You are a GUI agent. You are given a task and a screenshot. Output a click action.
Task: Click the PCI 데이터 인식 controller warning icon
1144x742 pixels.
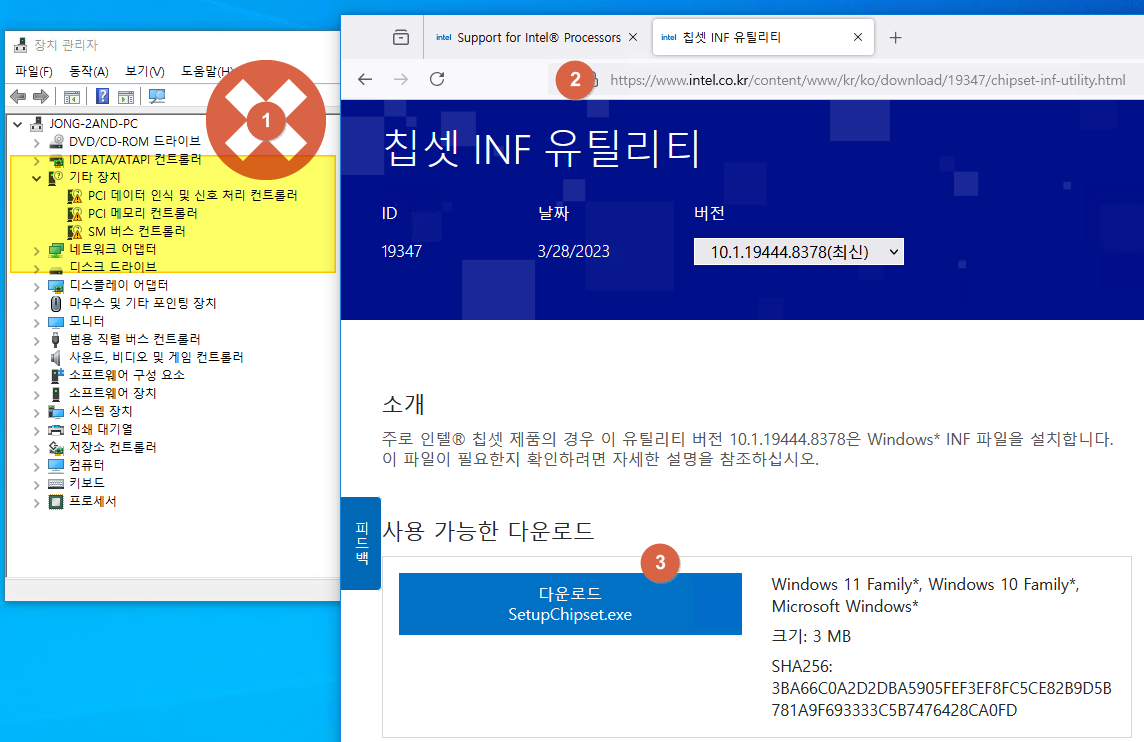click(x=74, y=196)
